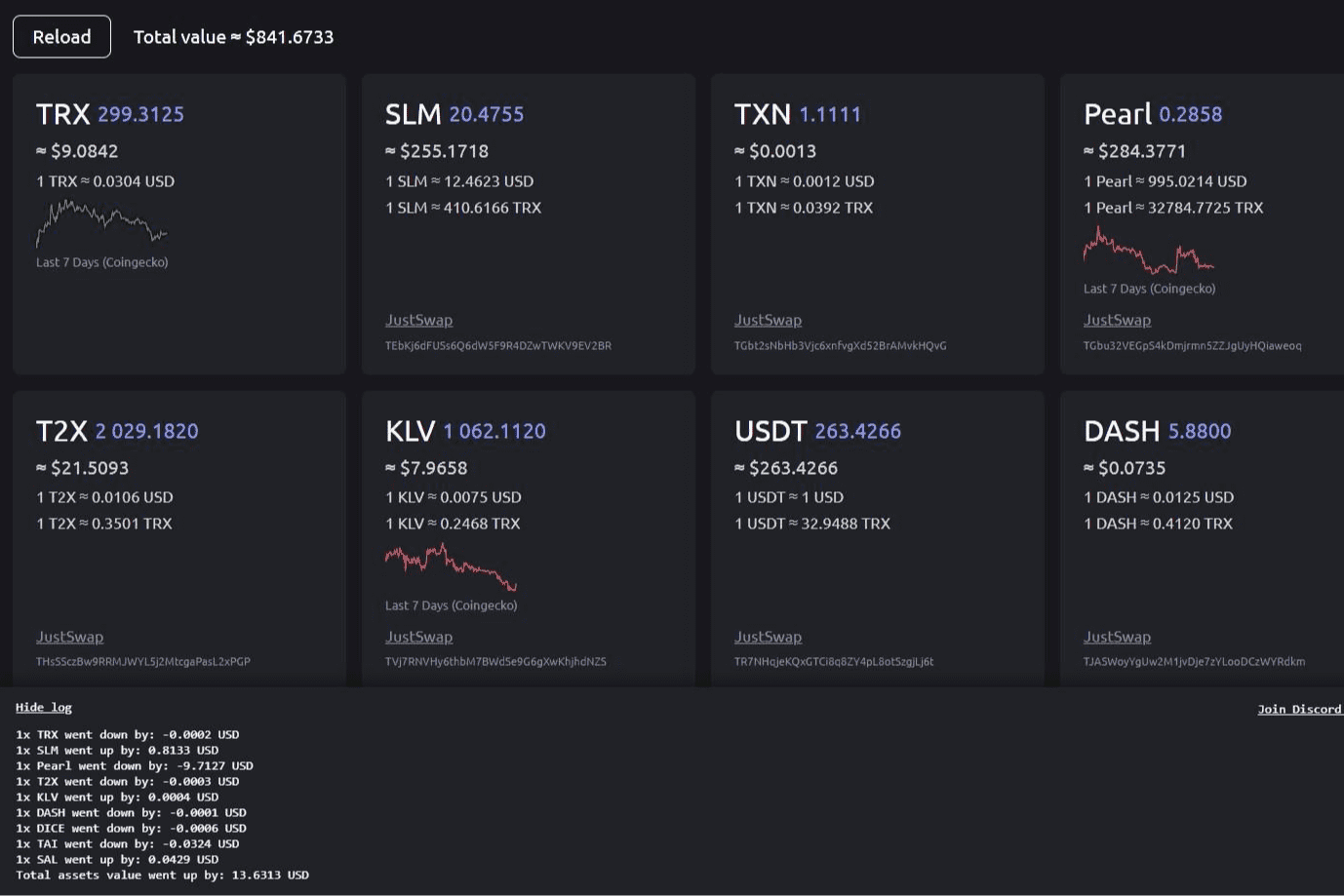The width and height of the screenshot is (1344, 896).
Task: Select the Pearl contract address text
Action: (x=1192, y=345)
